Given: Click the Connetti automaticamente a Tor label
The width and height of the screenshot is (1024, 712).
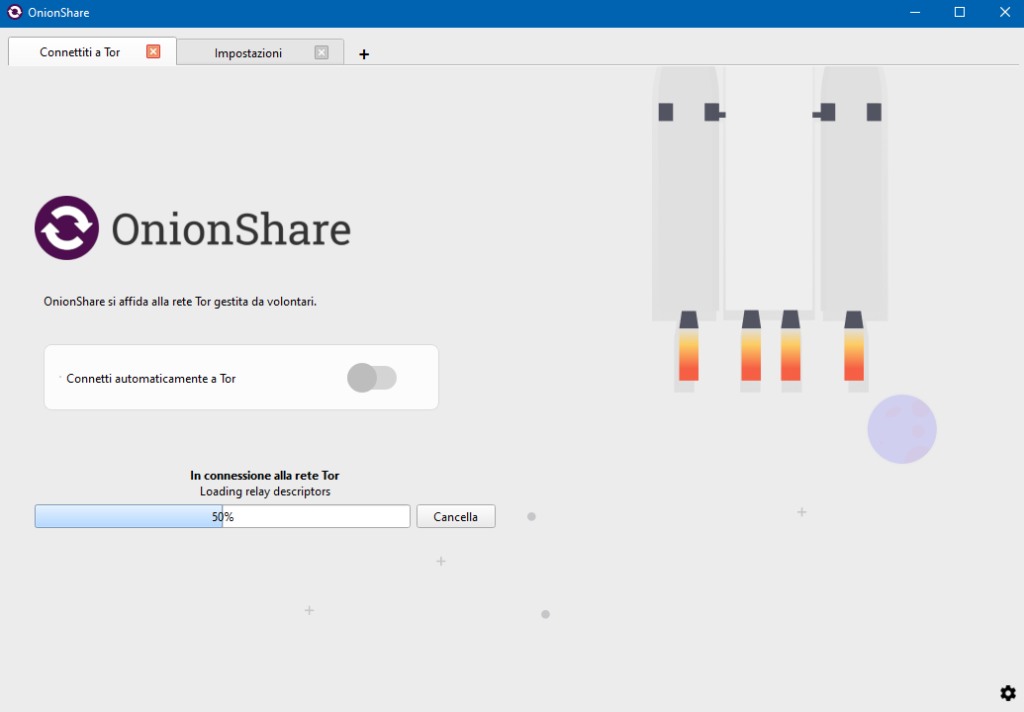Looking at the screenshot, I should click(151, 379).
